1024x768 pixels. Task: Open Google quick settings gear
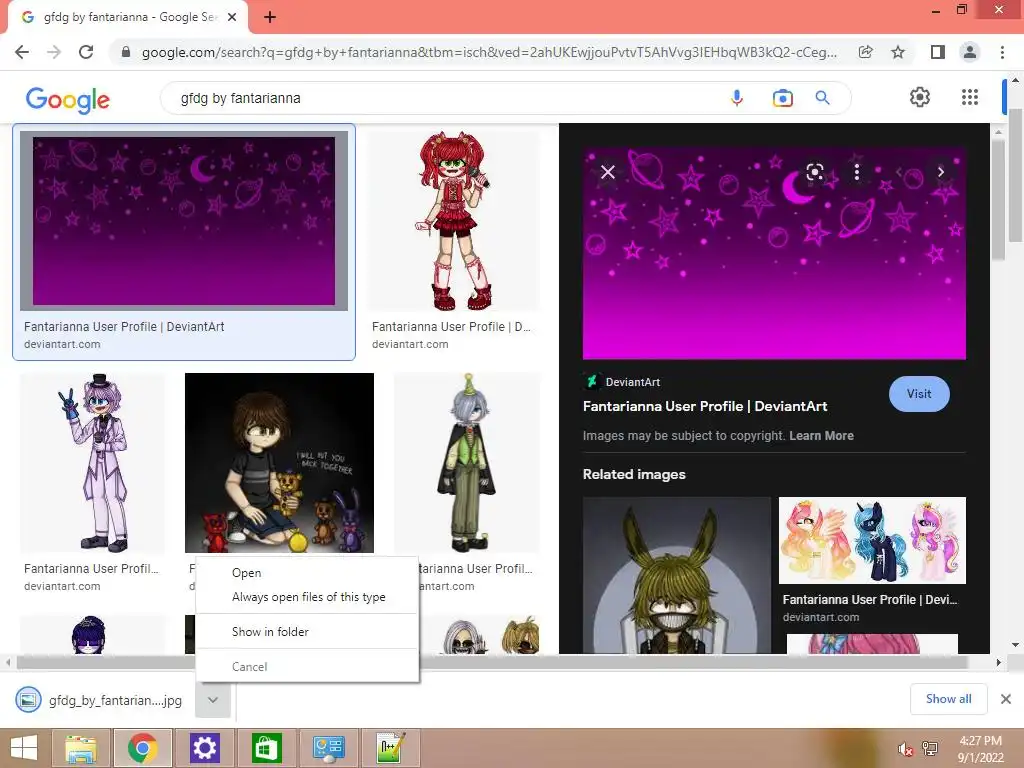coord(920,97)
